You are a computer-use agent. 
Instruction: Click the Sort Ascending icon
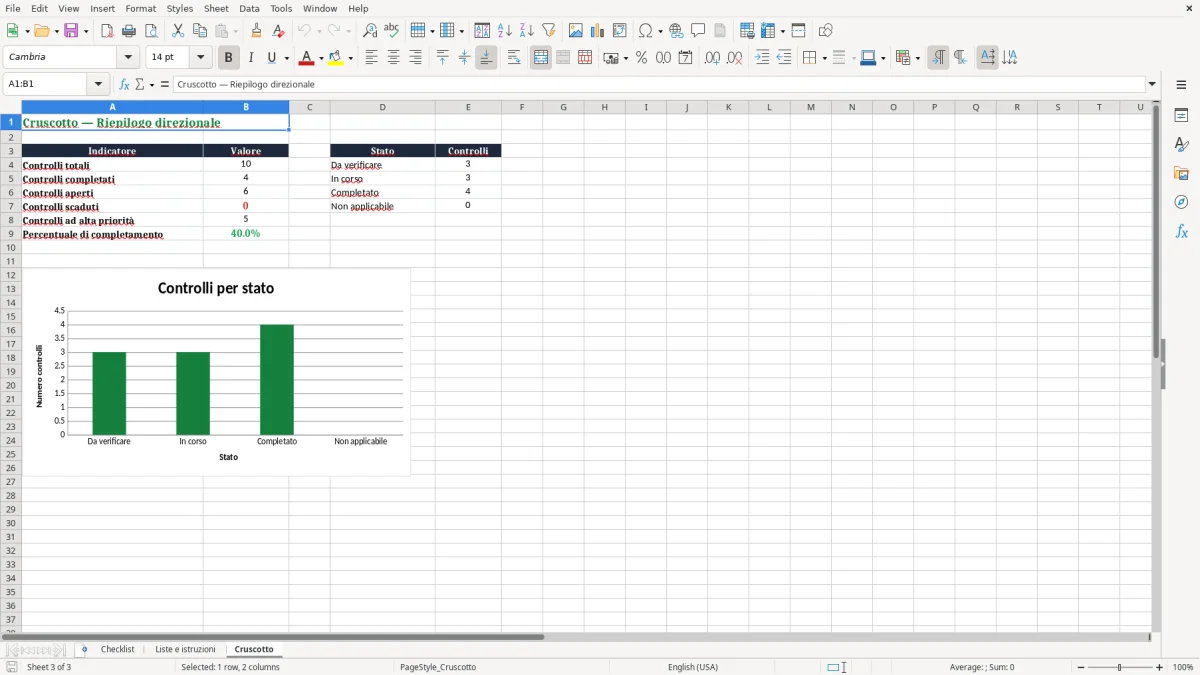(x=505, y=31)
